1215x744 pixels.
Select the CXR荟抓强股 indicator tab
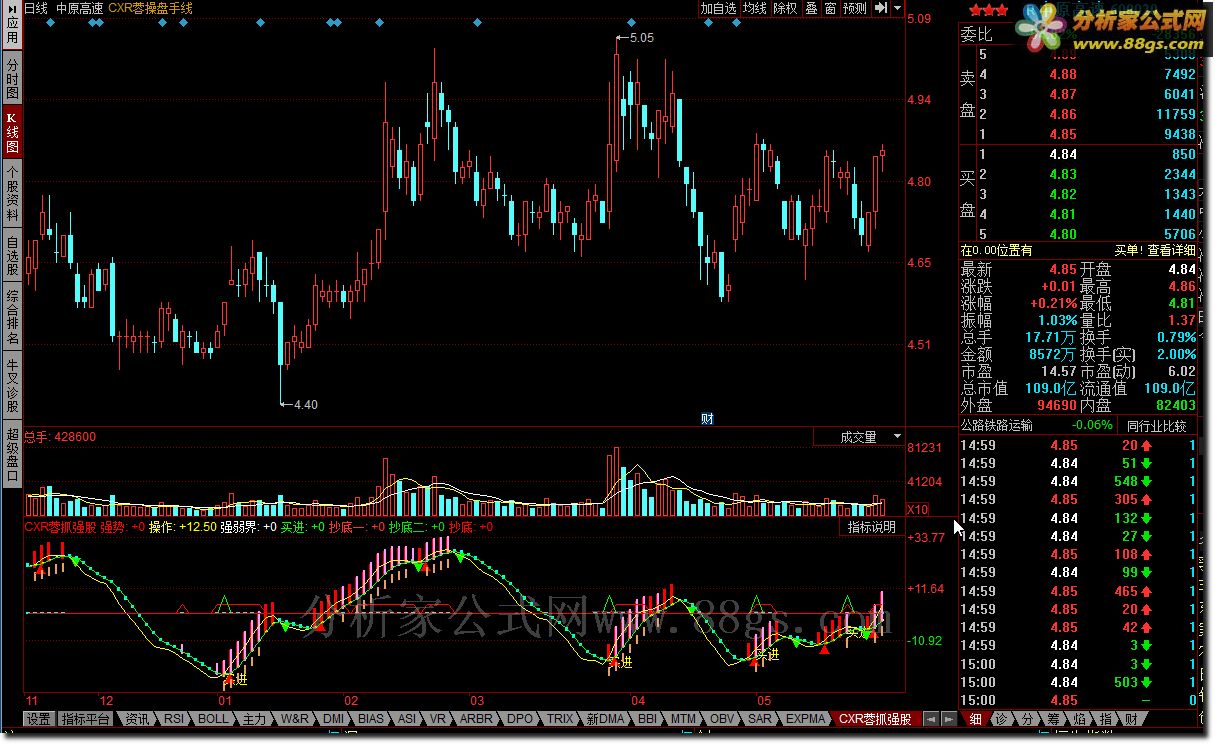pos(875,718)
